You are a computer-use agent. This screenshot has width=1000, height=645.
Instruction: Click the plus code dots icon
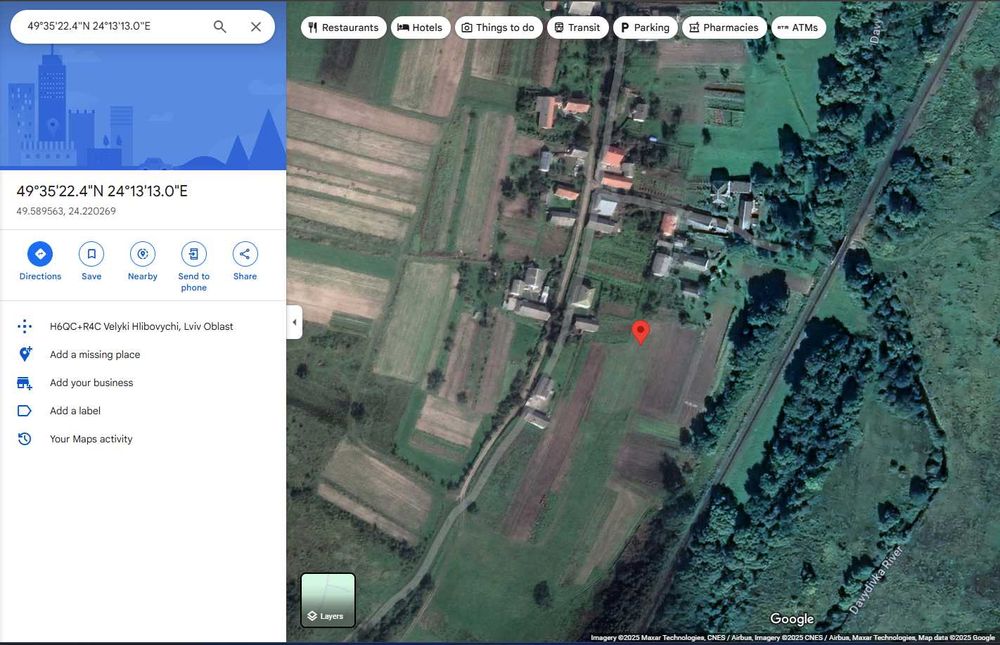click(24, 327)
